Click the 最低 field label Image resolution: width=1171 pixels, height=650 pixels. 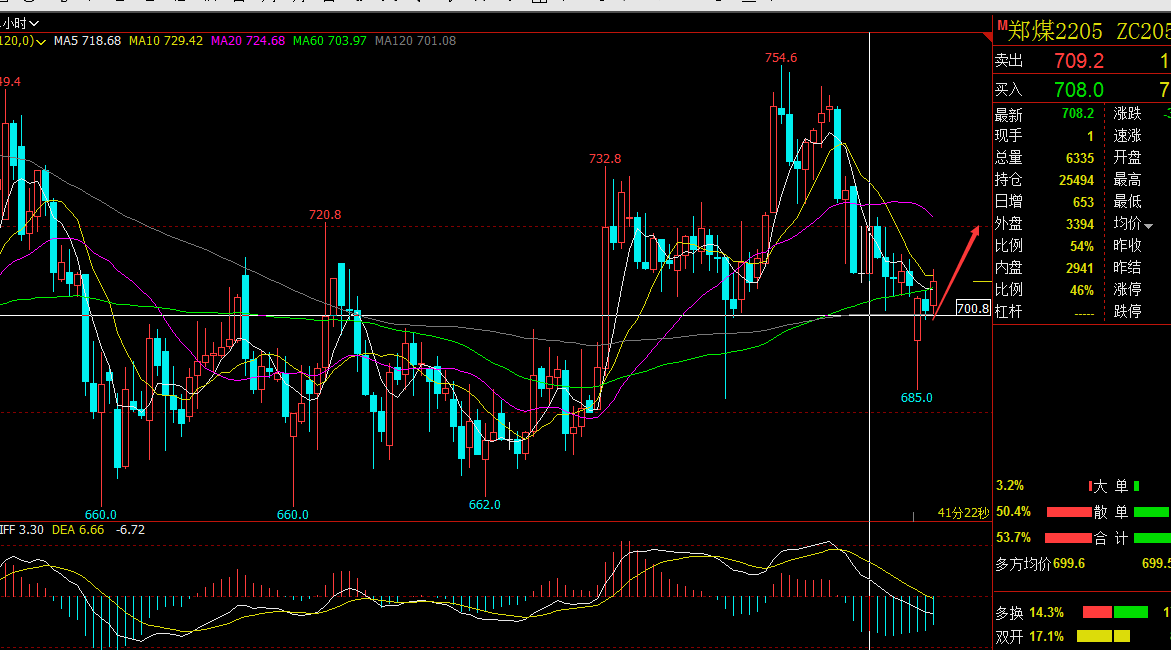[x=1128, y=202]
